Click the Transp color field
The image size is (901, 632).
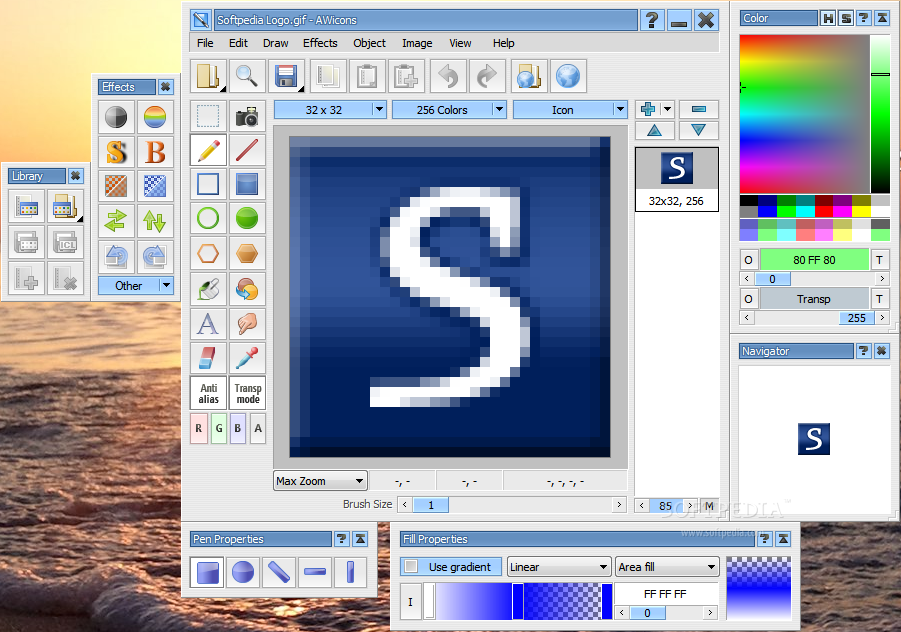(814, 299)
